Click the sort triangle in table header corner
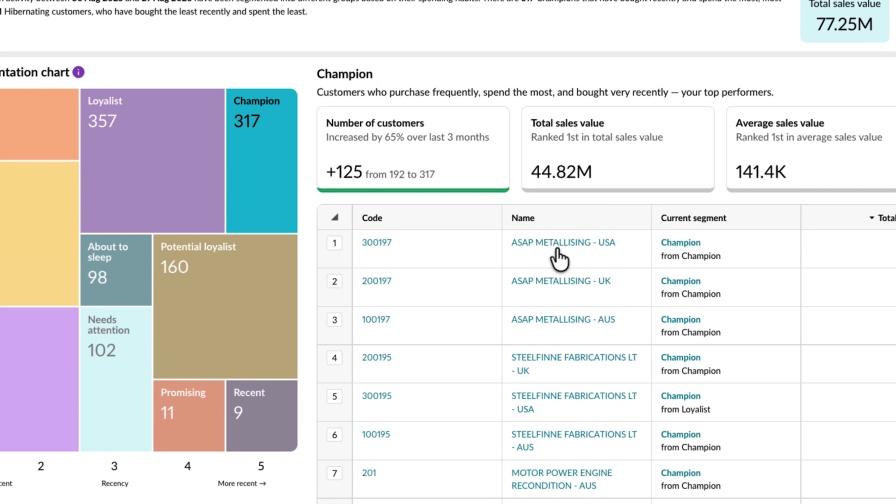This screenshot has width=896, height=504. [335, 217]
